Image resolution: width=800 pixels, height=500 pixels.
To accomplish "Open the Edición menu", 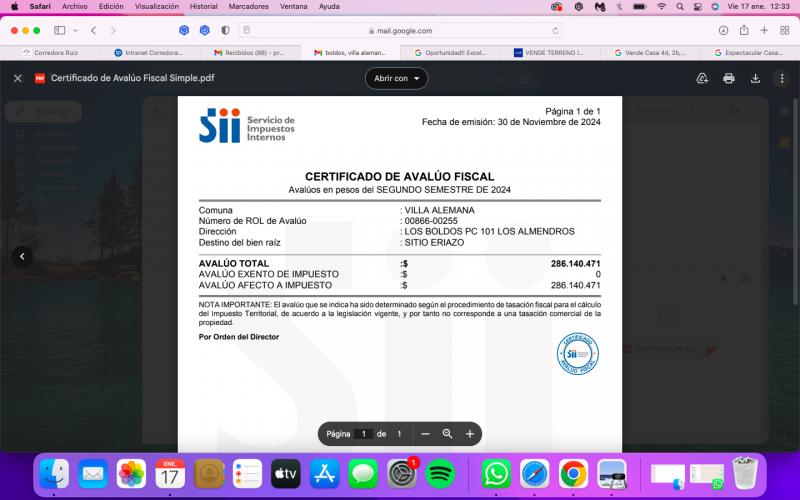I will click(x=111, y=7).
